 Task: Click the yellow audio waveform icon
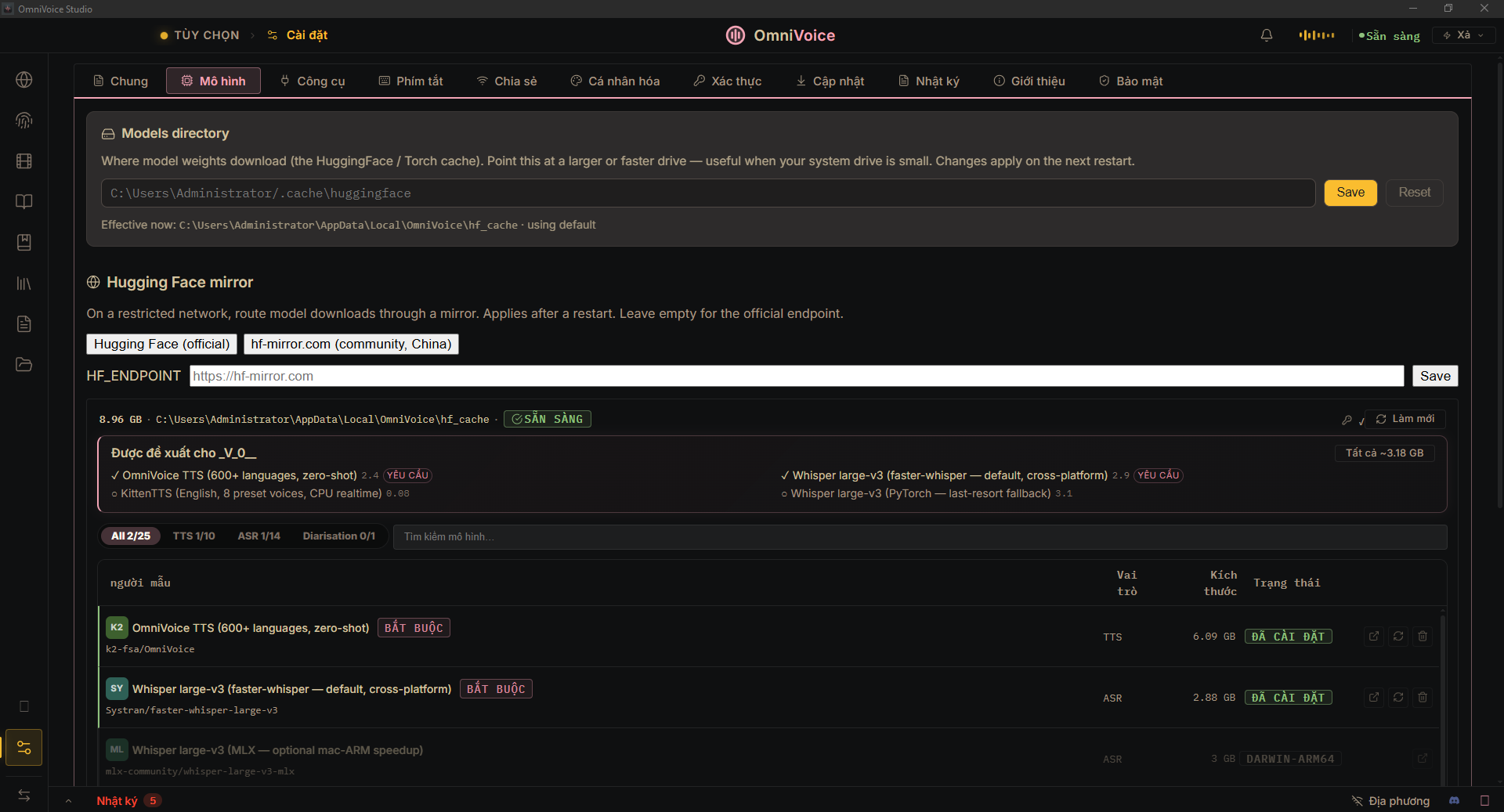click(1317, 35)
